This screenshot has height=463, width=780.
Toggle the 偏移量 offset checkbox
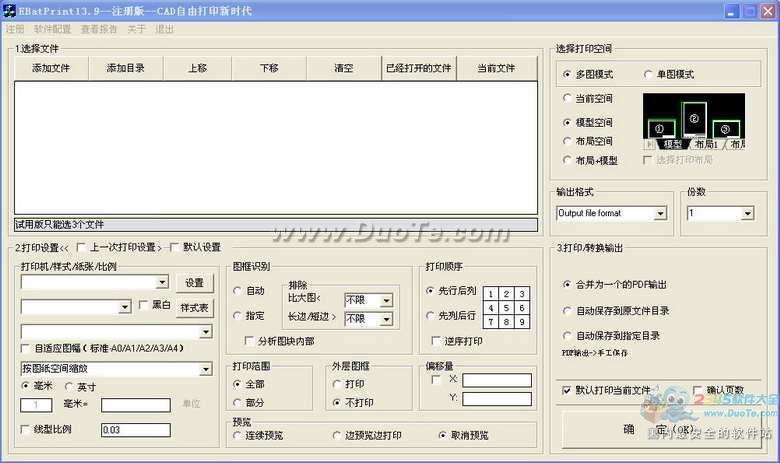tap(436, 380)
